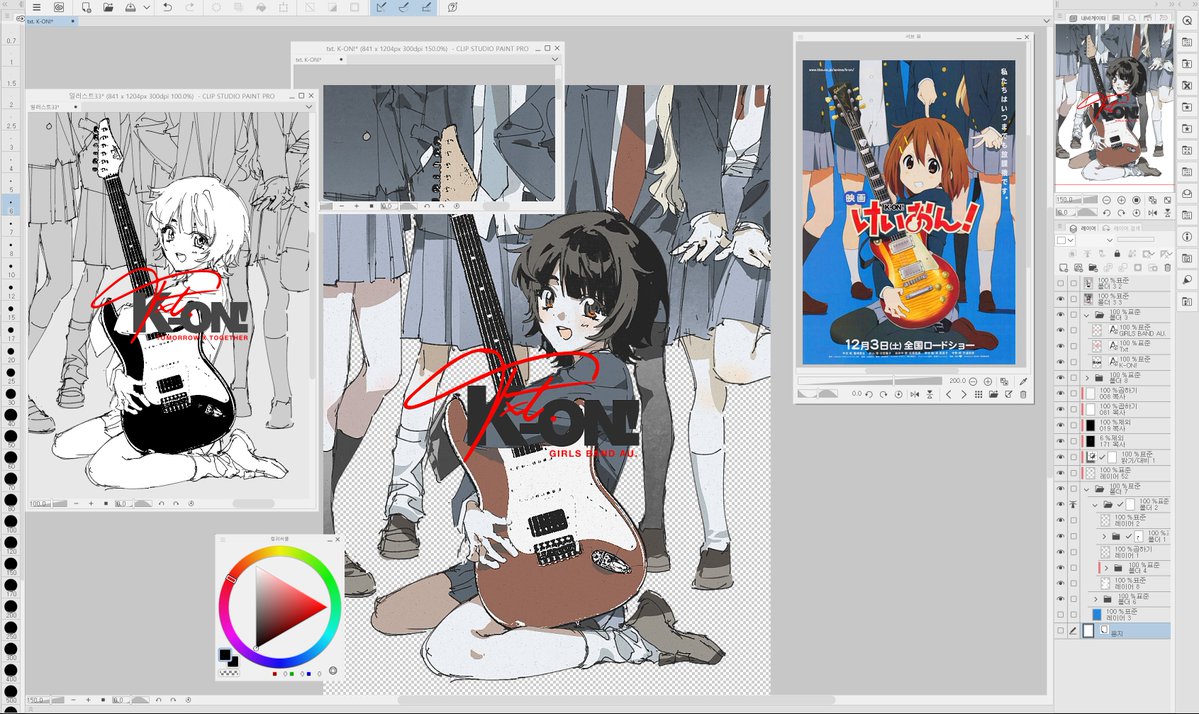Expand the 폴더 8 folder
The image size is (1199, 714).
[x=1087, y=378]
